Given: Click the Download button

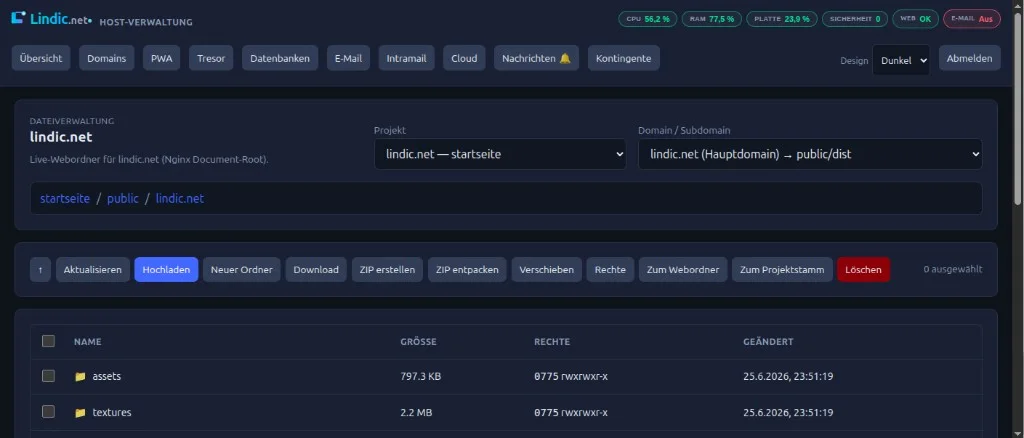Looking at the screenshot, I should [x=316, y=270].
